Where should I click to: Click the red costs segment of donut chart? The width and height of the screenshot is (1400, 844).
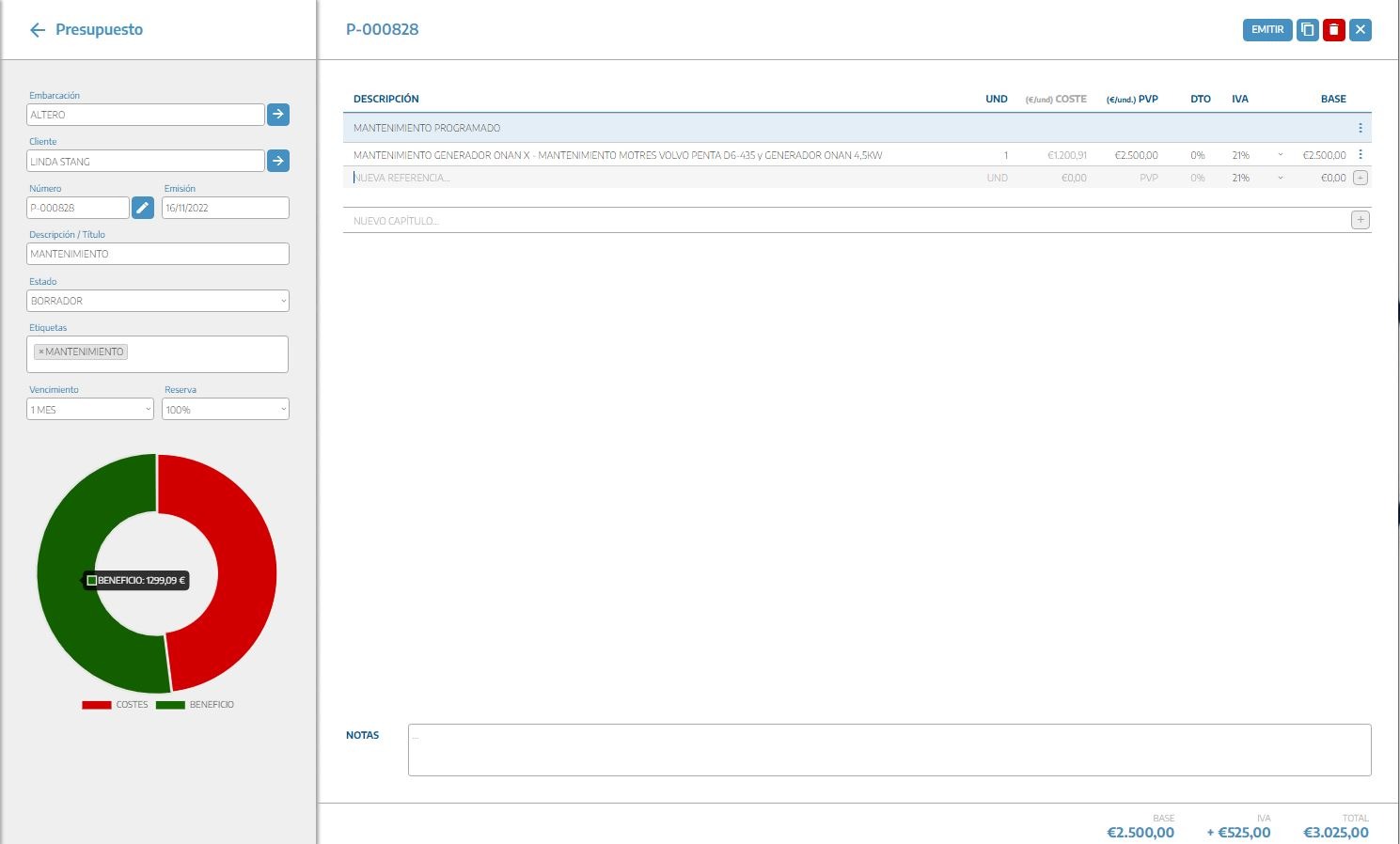(x=246, y=573)
